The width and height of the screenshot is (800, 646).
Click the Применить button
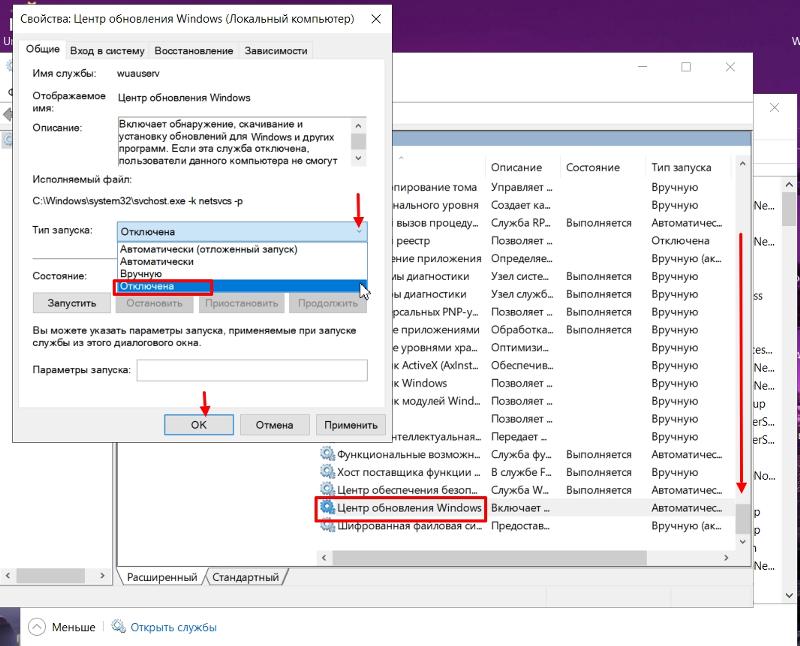click(351, 425)
